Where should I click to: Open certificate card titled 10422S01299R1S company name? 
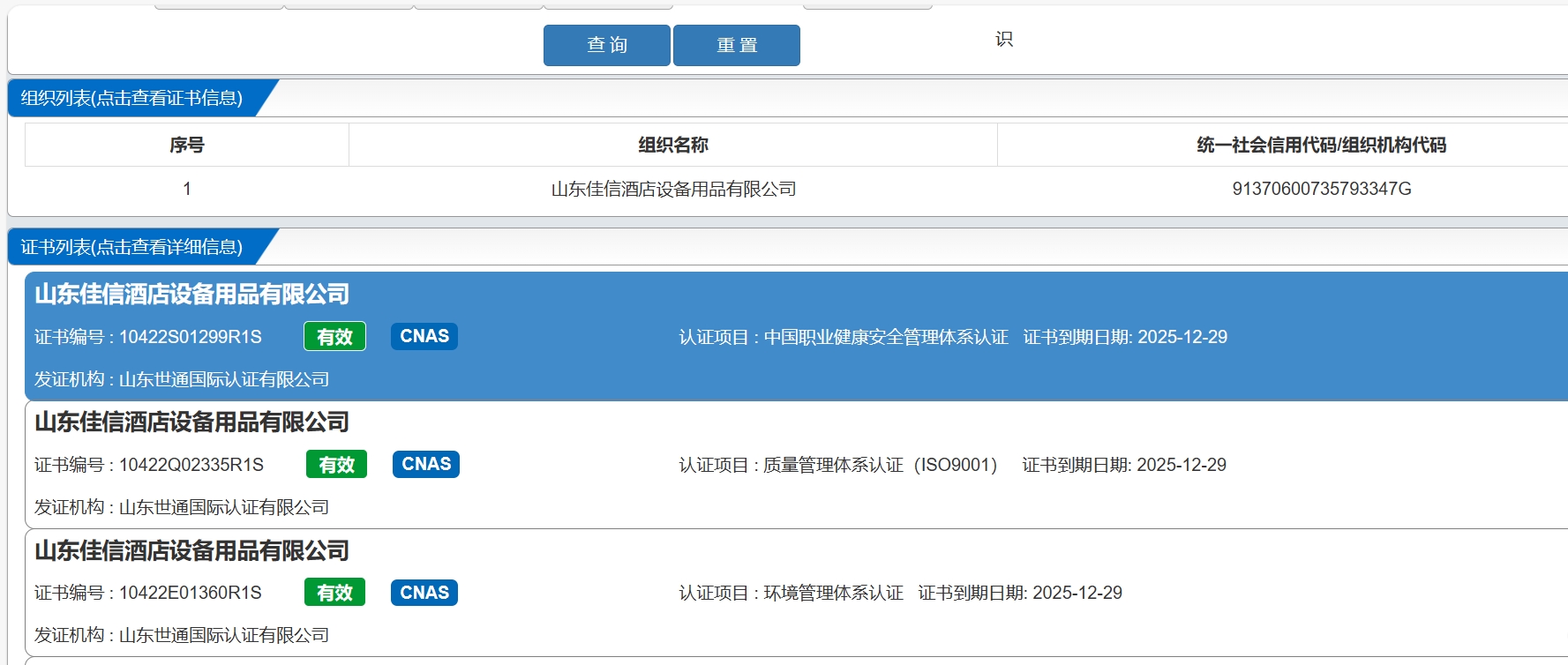pos(192,294)
